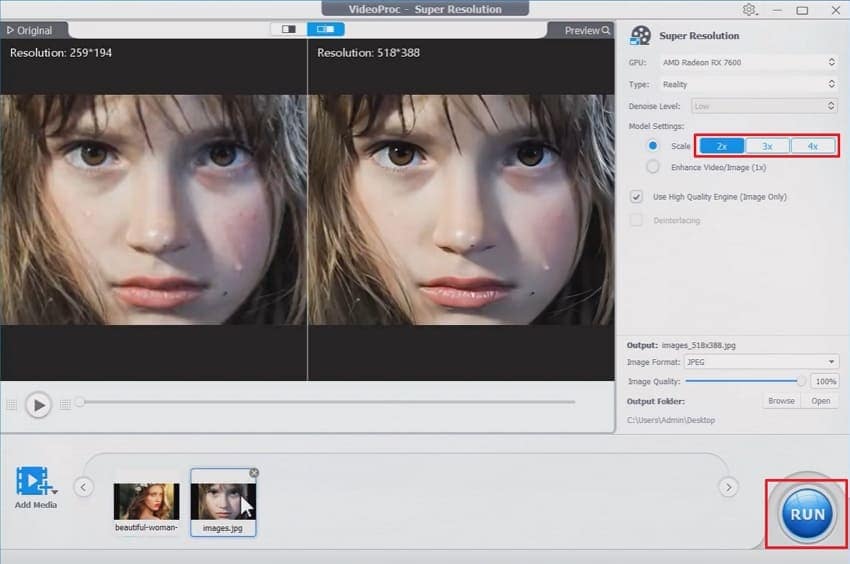
Task: Click the Resolution: 518*388 label
Action: (x=368, y=53)
